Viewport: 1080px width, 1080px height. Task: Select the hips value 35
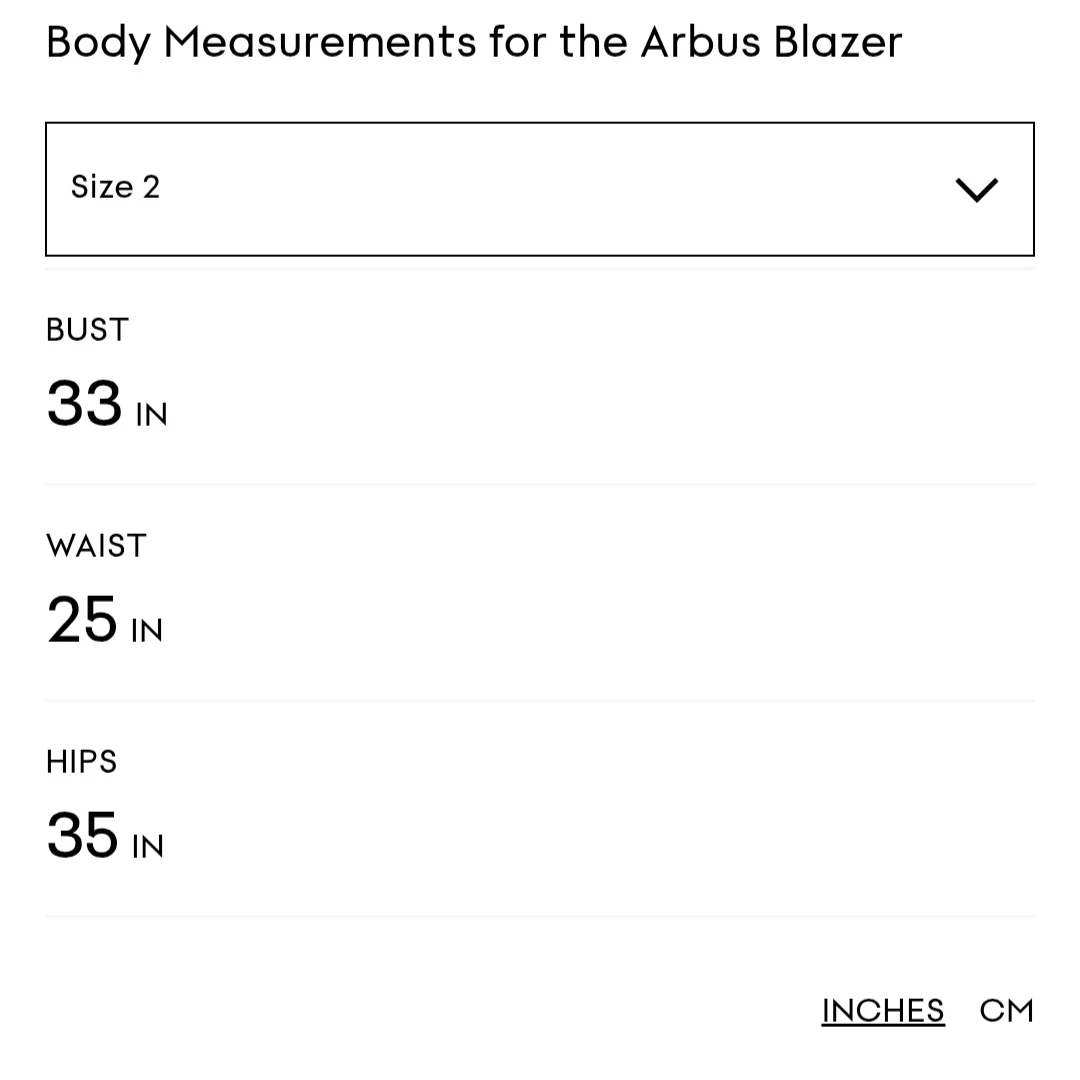(x=82, y=836)
